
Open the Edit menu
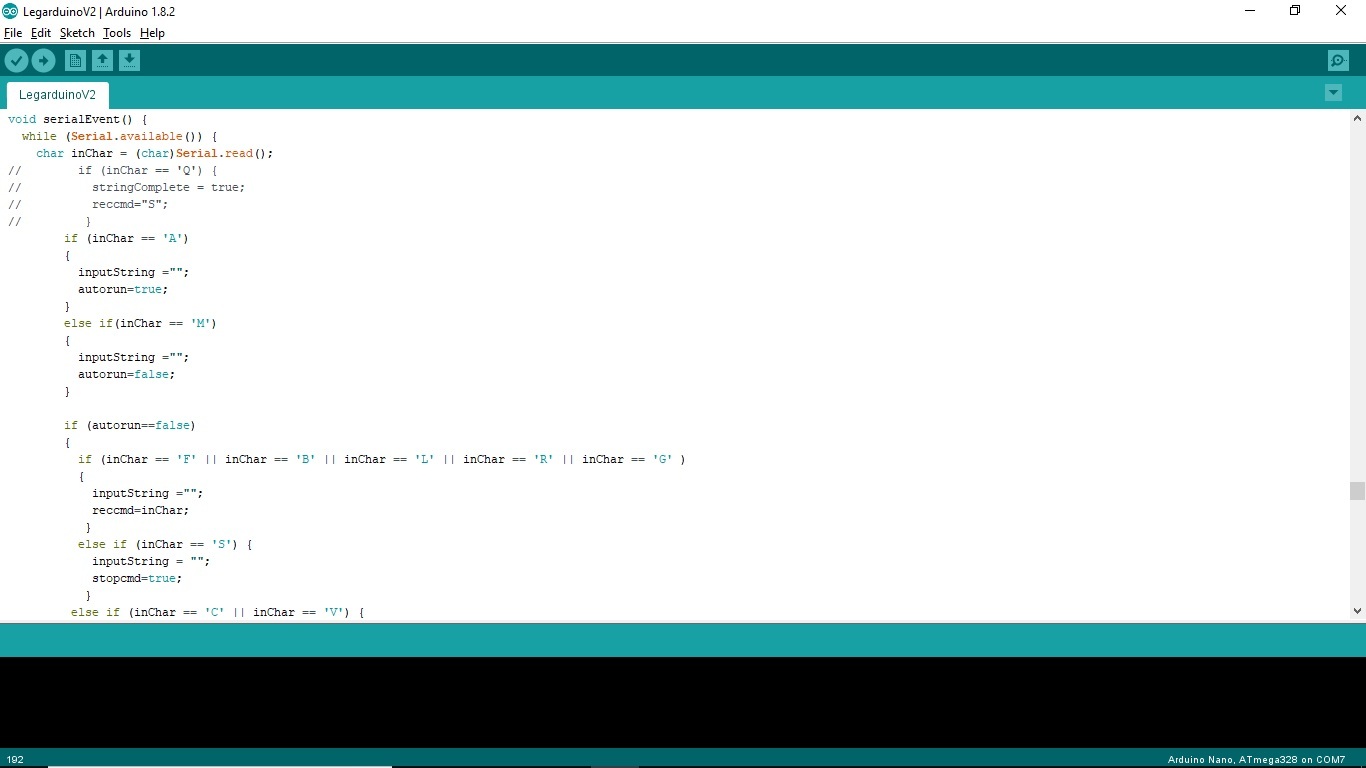point(40,33)
